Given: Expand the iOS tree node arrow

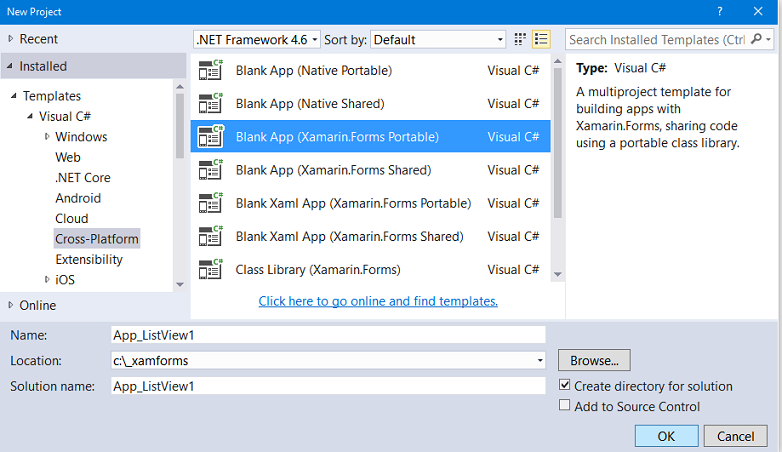Looking at the screenshot, I should click(x=47, y=279).
